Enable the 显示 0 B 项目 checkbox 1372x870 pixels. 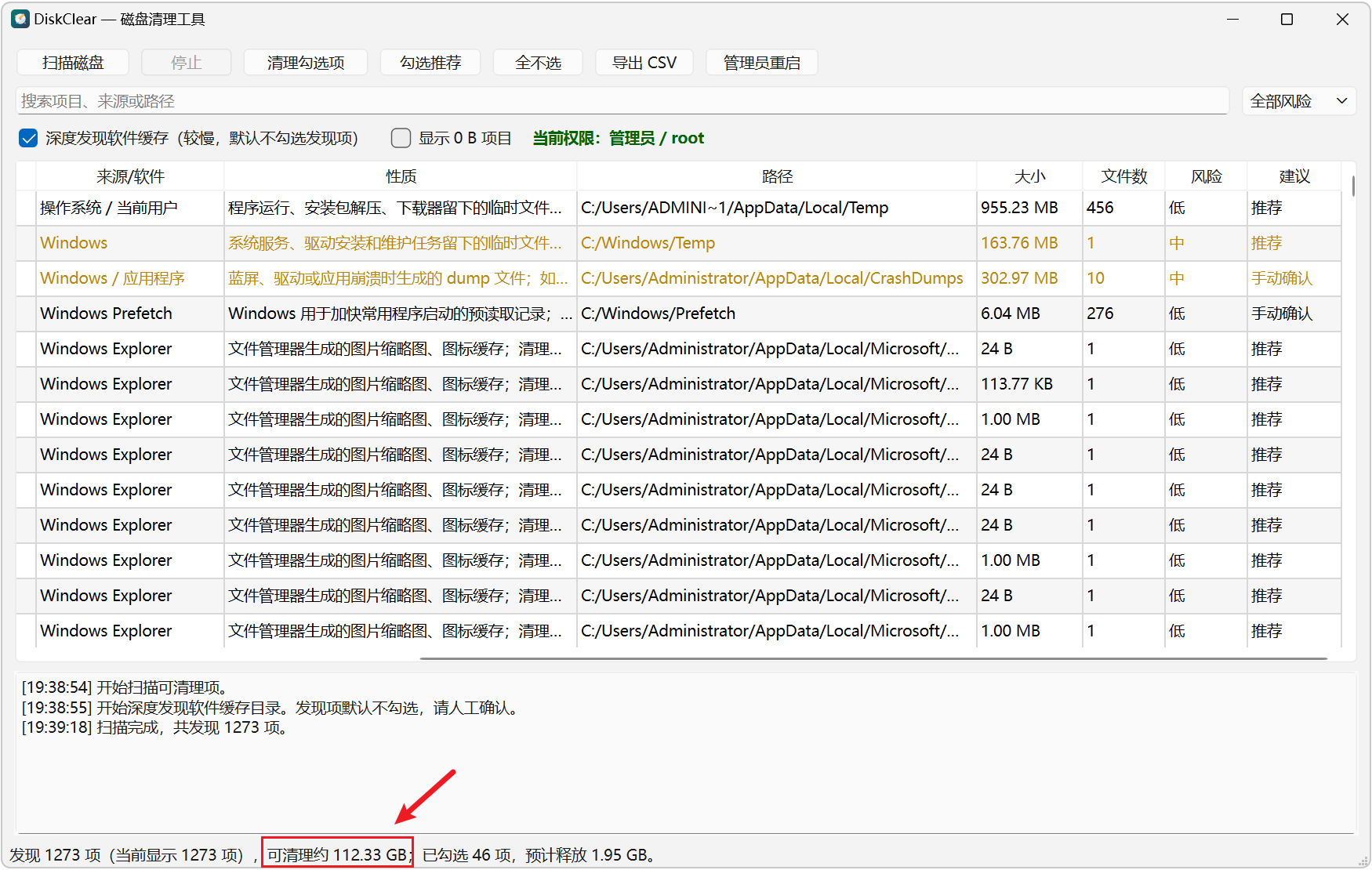point(401,139)
